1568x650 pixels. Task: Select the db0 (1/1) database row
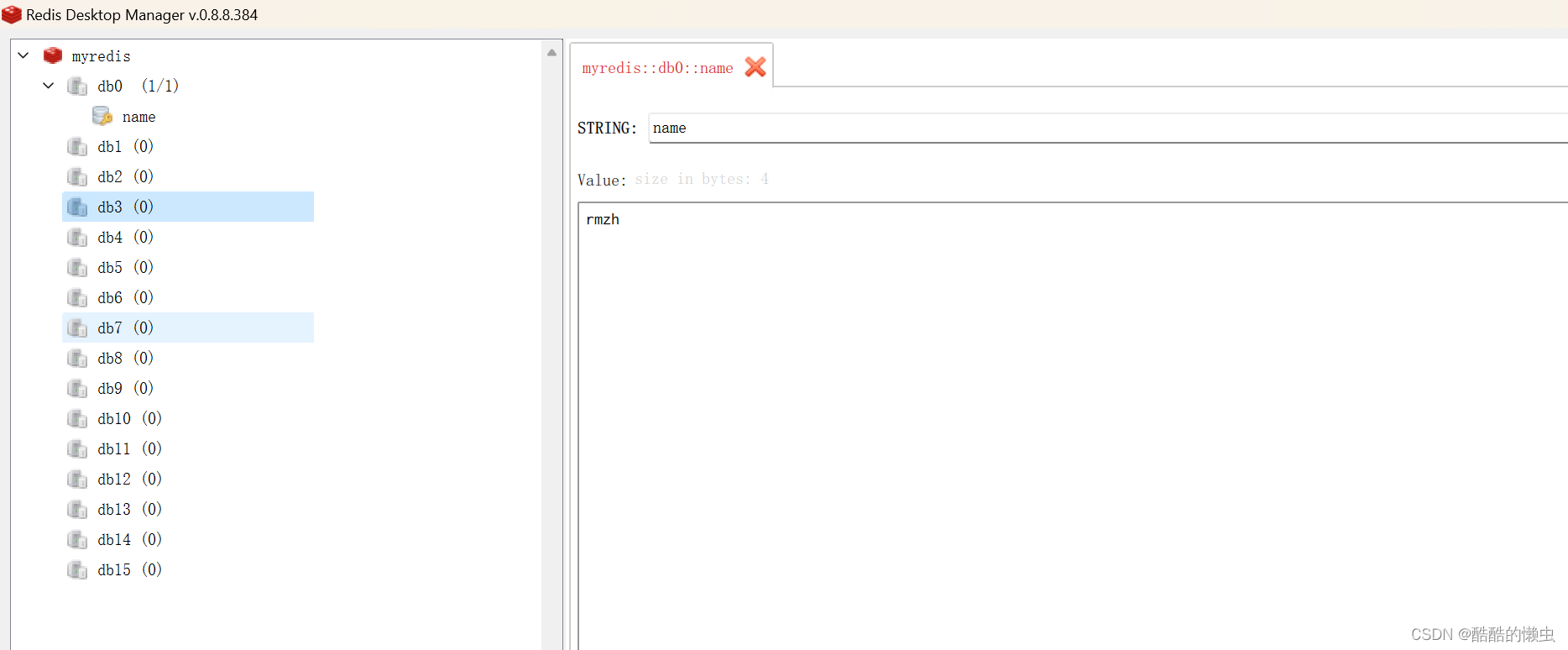[x=138, y=86]
